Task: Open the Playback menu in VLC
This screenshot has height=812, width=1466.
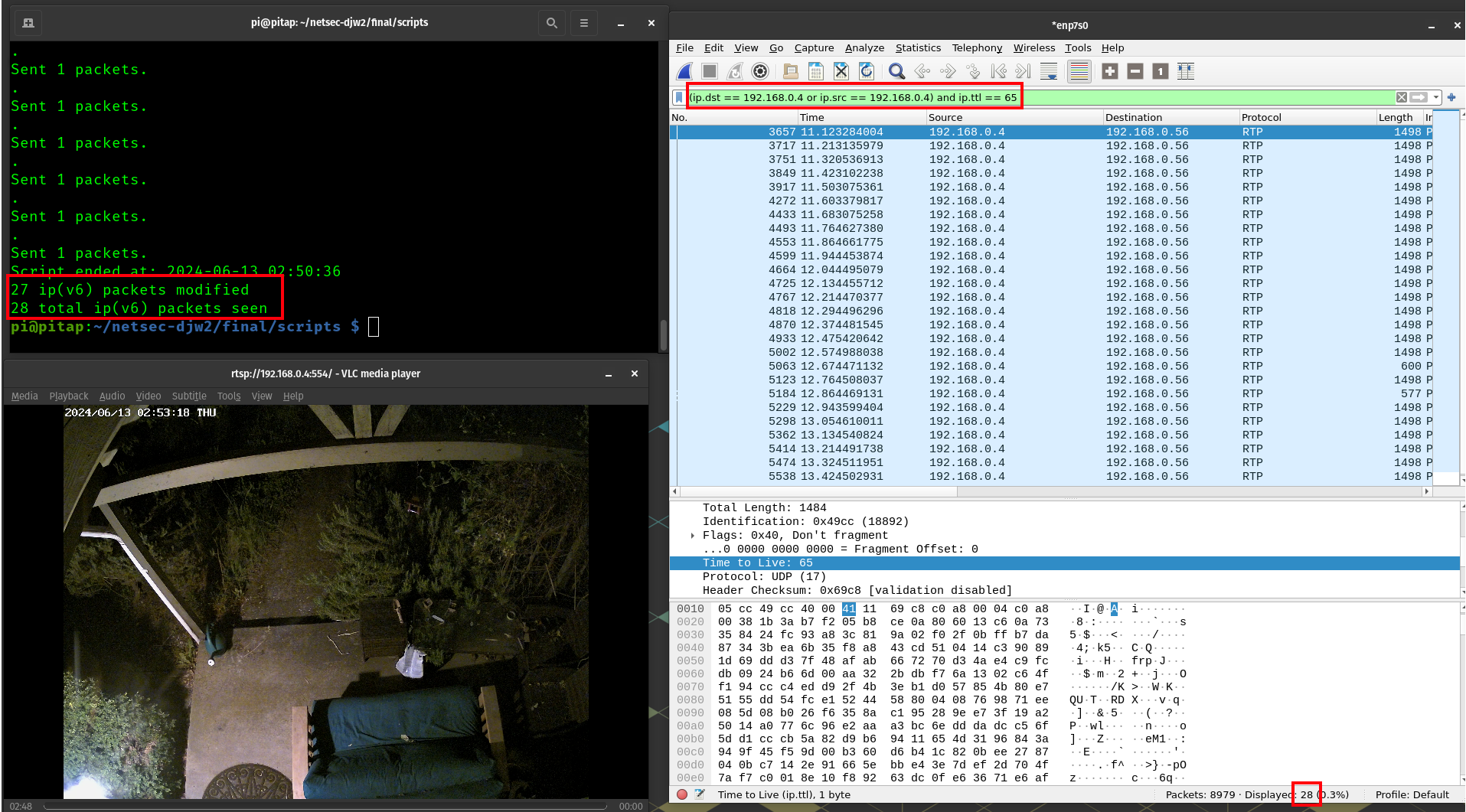Action: tap(68, 396)
